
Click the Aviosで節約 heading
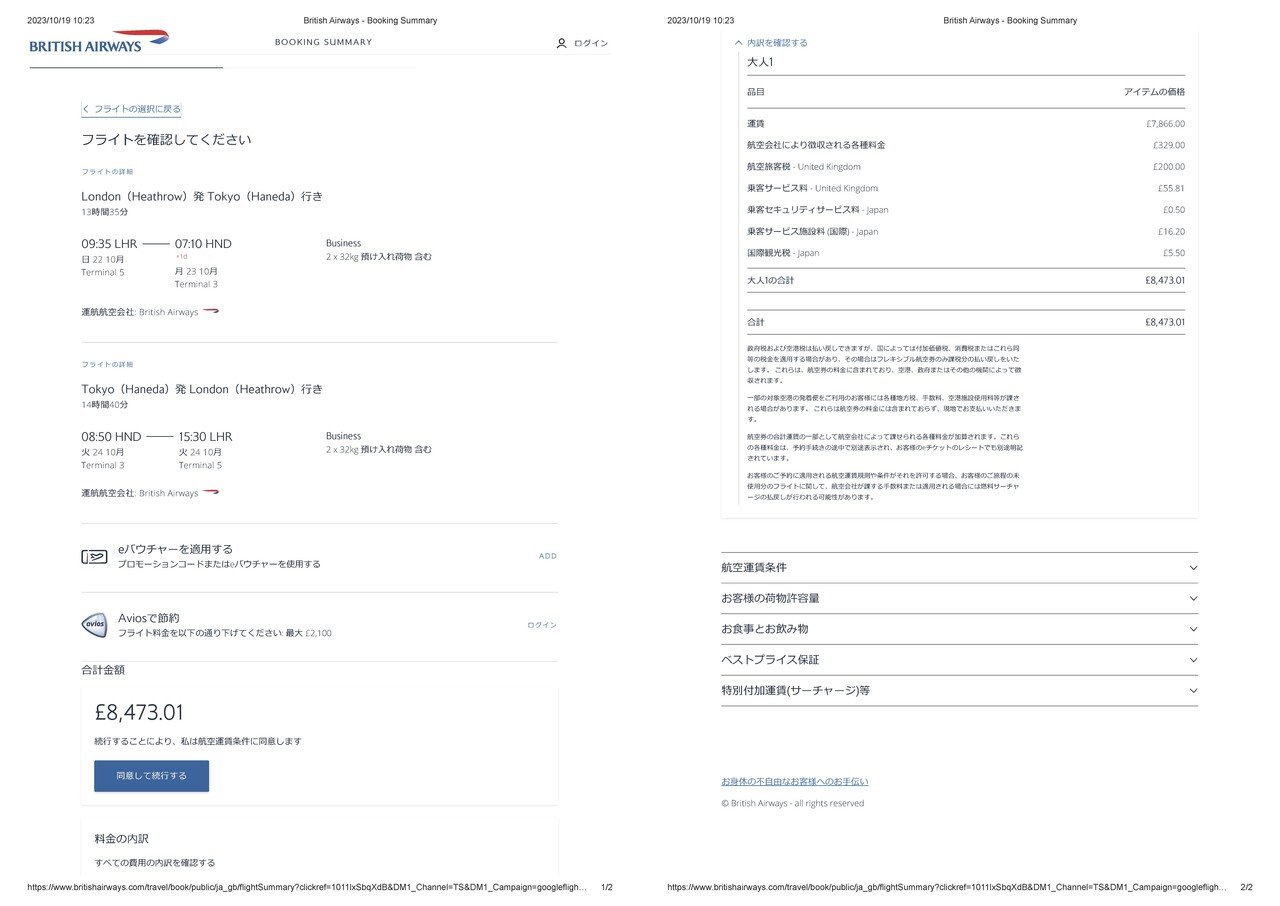pyautogui.click(x=148, y=618)
